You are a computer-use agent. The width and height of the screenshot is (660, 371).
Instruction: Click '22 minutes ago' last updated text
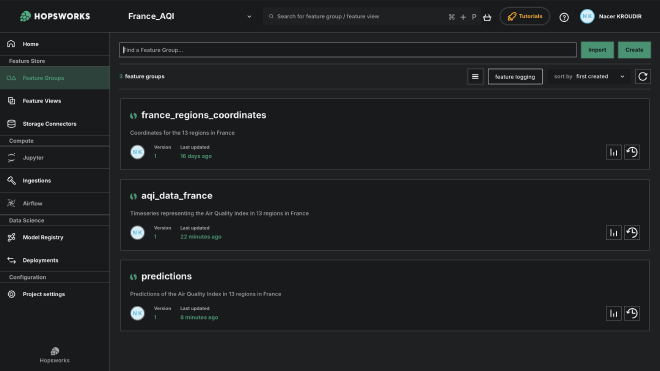[201, 237]
